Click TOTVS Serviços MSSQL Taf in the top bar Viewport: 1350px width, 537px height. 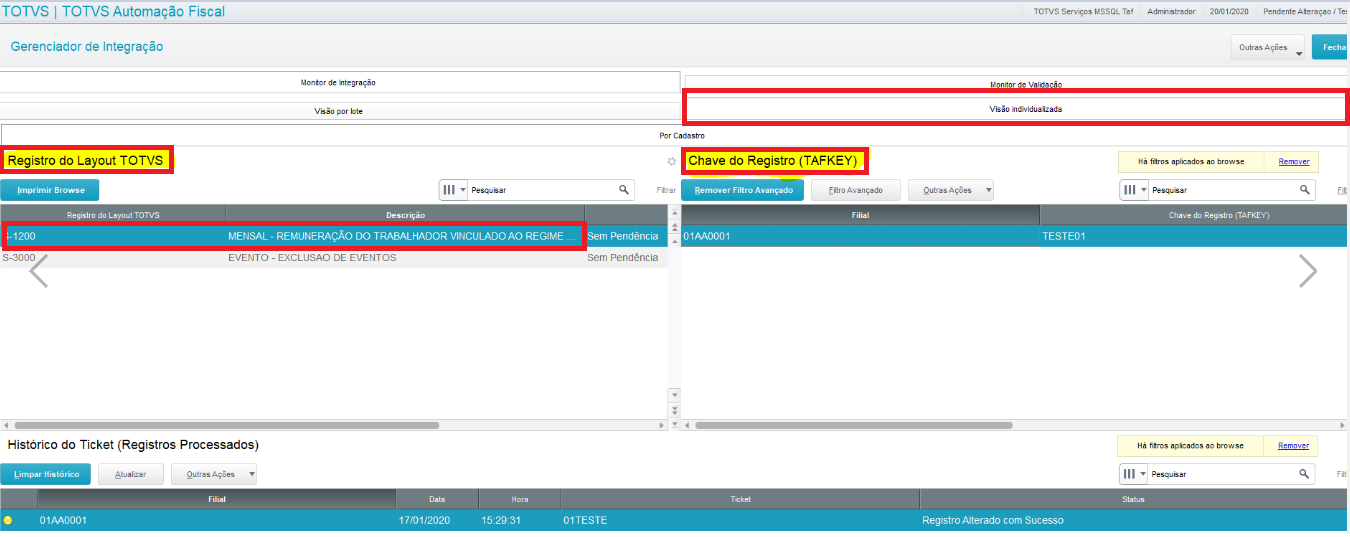coord(1084,12)
